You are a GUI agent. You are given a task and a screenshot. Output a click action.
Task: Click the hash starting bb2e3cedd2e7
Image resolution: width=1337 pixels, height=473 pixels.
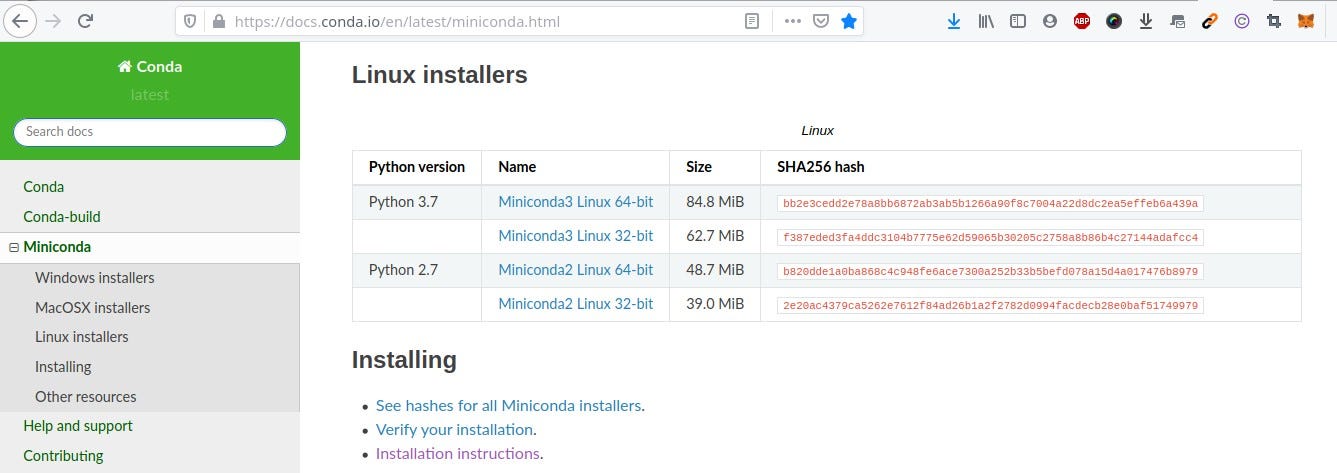(990, 203)
